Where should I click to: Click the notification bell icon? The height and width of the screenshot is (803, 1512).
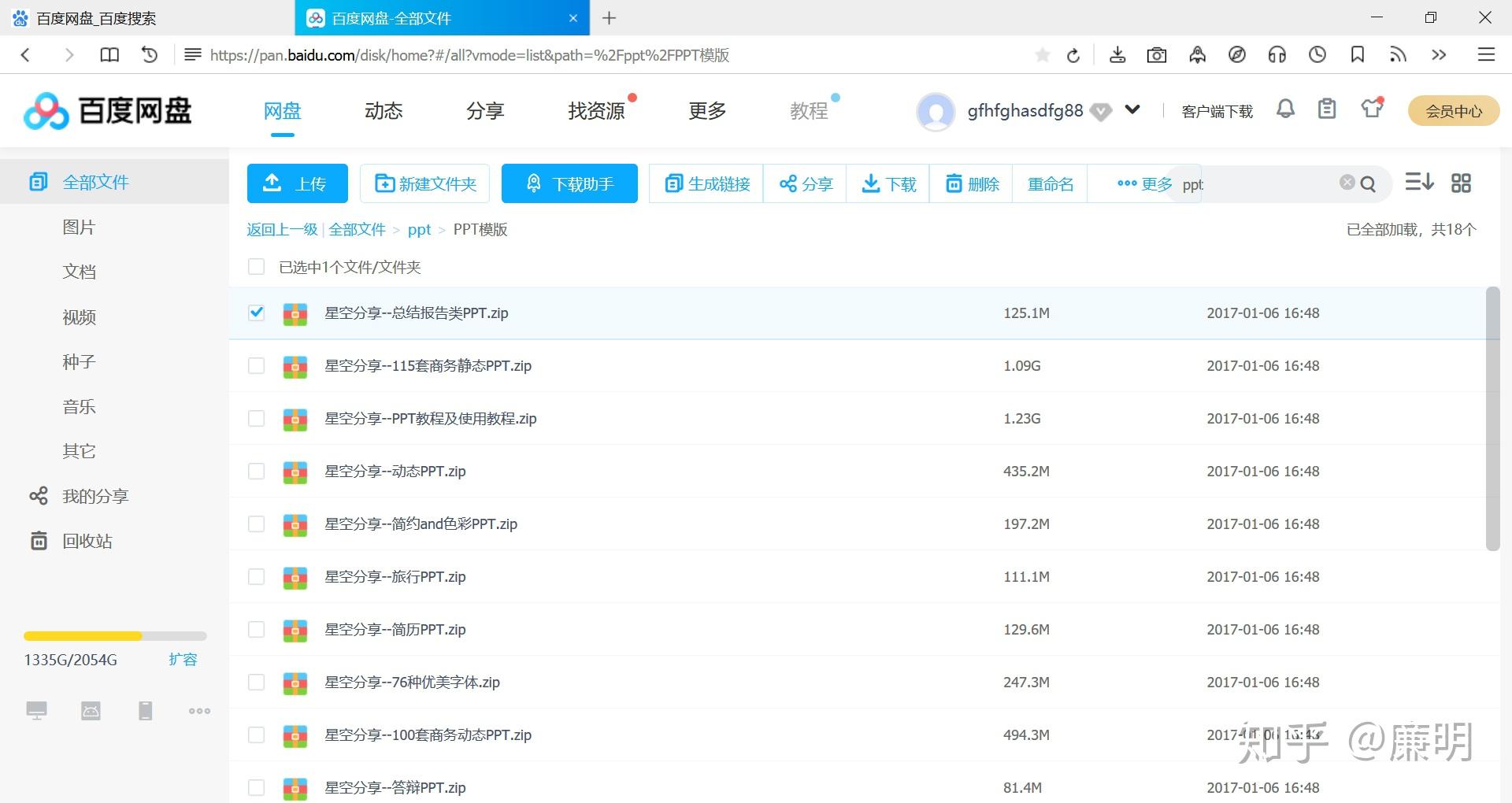click(x=1285, y=109)
